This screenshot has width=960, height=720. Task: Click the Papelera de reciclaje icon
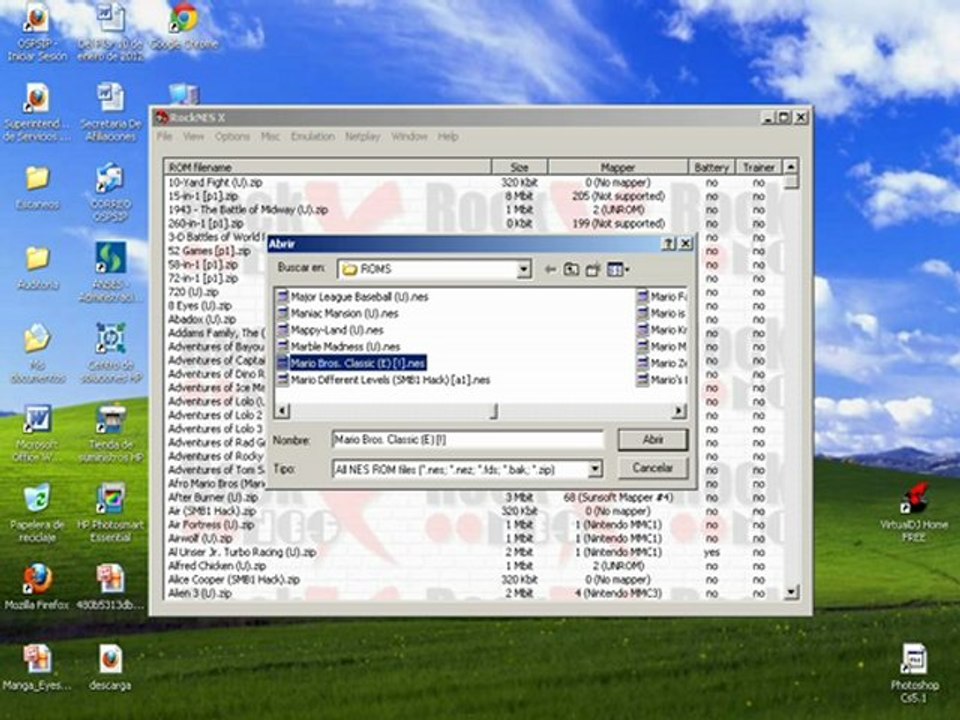37,512
